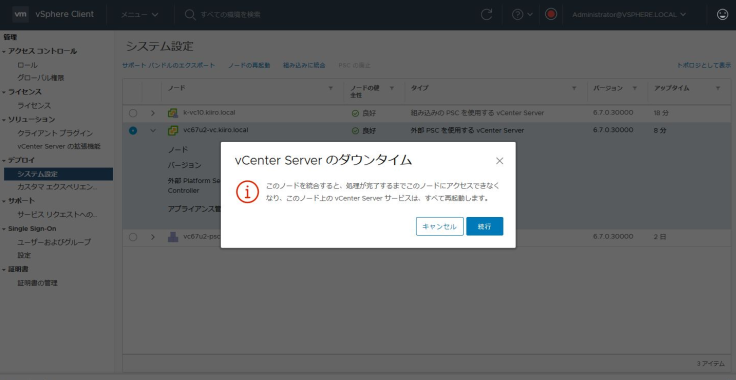
Task: Open the メニュー dropdown
Action: click(x=139, y=15)
